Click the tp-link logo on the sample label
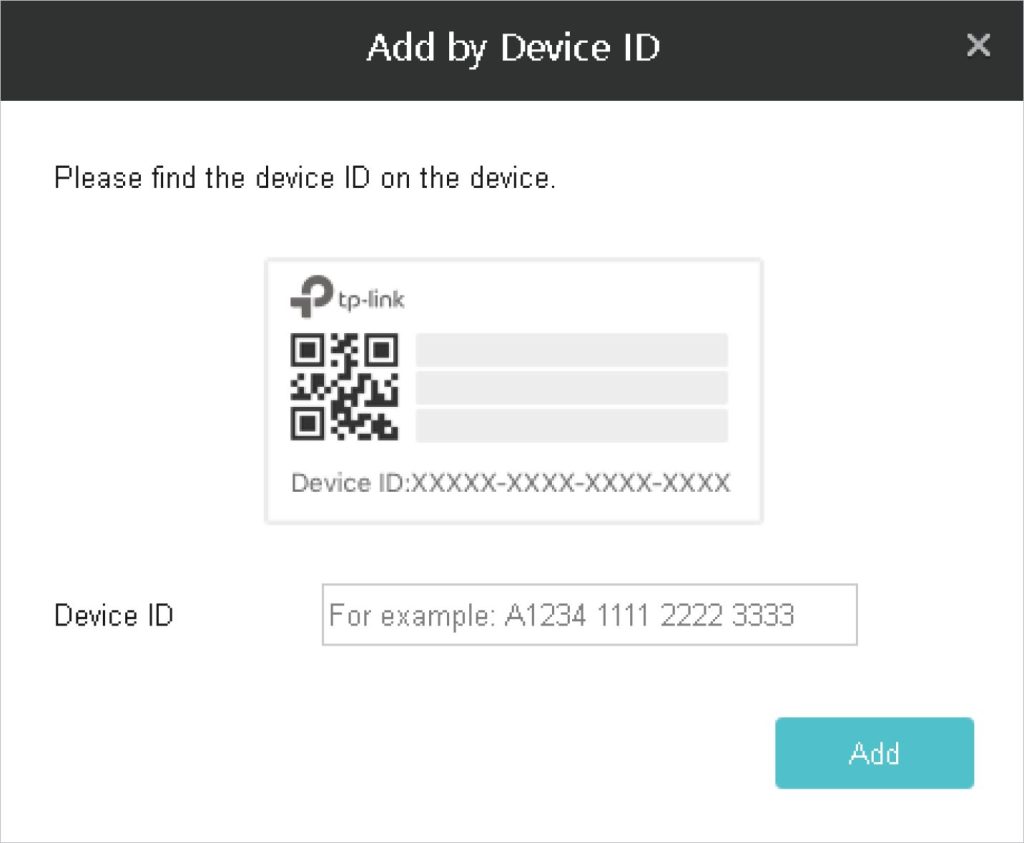The image size is (1024, 843). [345, 297]
